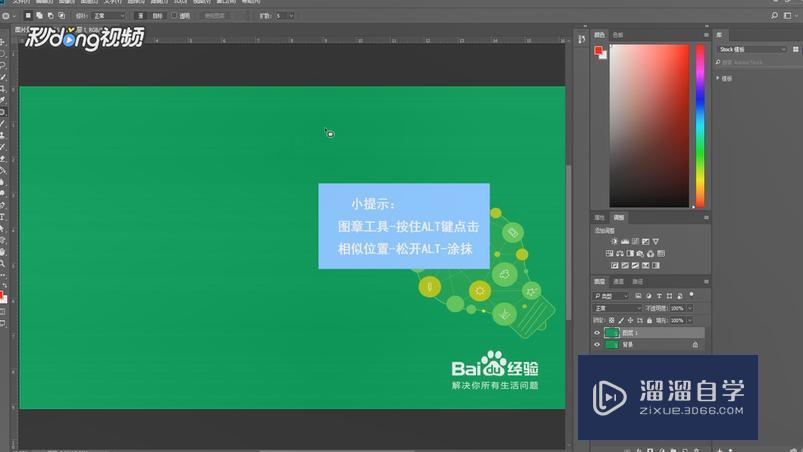Select the Layer 1 thumbnail

point(611,333)
